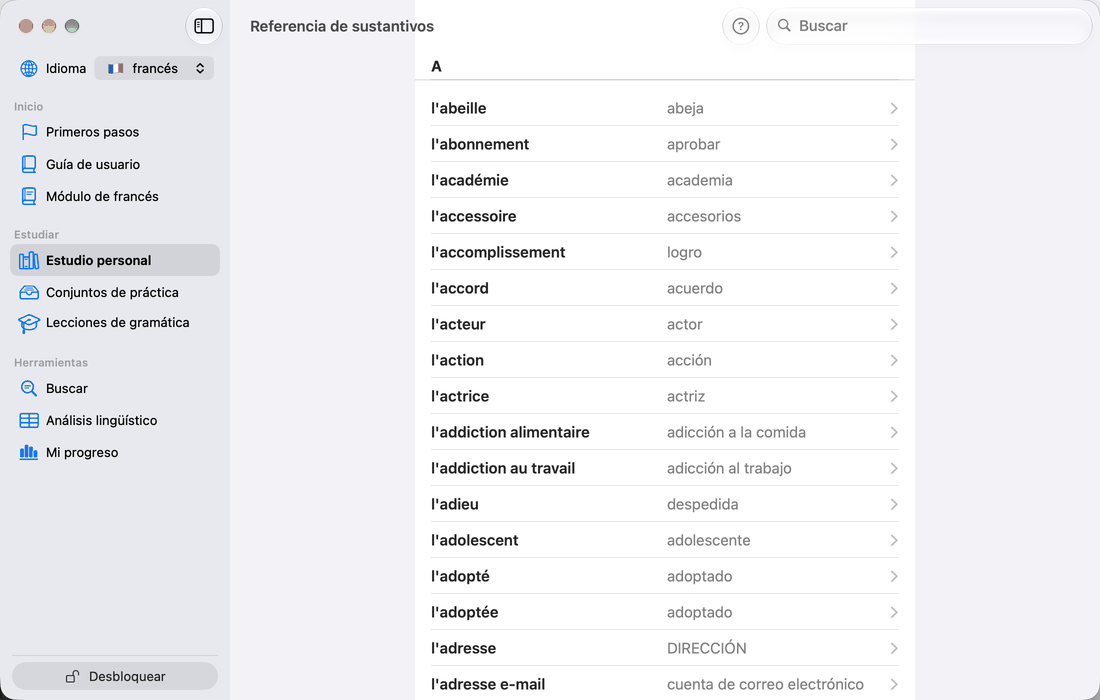Click the Idioma globe icon
Viewport: 1100px width, 700px height.
pos(29,68)
